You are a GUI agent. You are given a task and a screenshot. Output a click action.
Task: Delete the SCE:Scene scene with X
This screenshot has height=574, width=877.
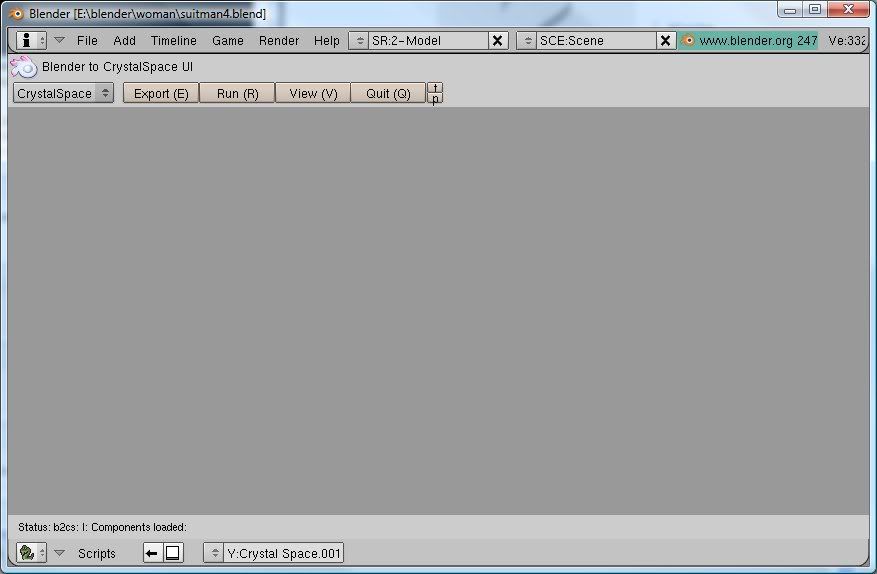(666, 40)
